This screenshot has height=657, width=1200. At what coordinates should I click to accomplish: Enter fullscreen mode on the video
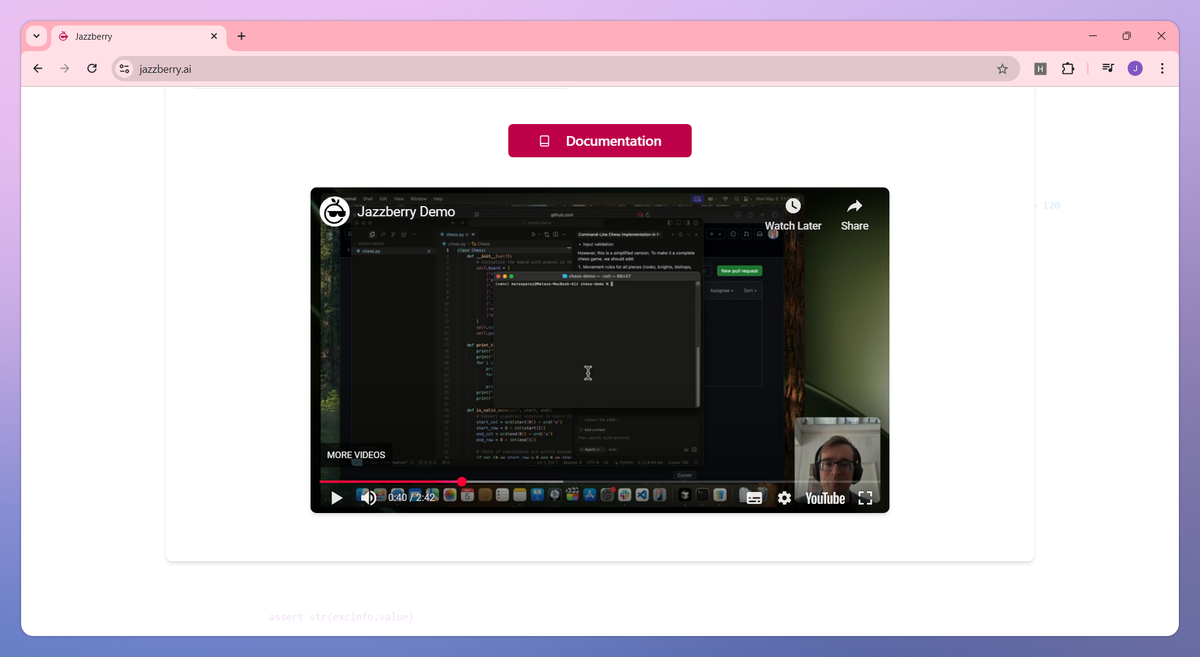[866, 497]
